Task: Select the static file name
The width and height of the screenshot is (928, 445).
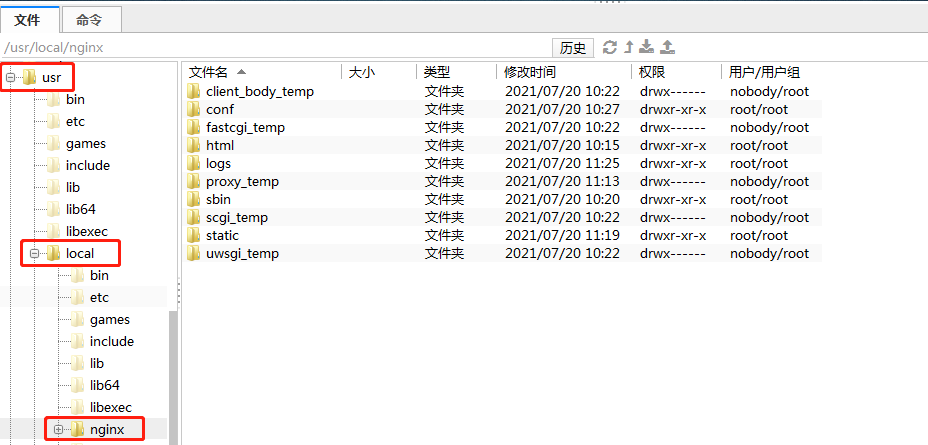Action: [x=223, y=236]
